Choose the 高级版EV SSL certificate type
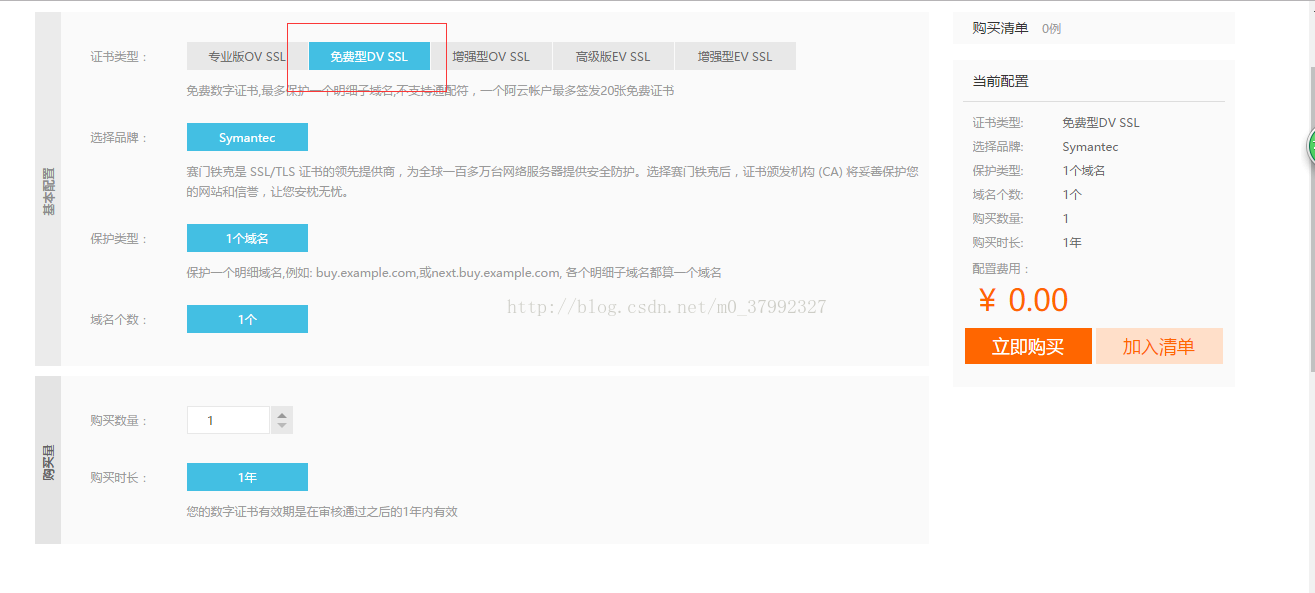Screen dimensions: 1315x593 (x=613, y=56)
